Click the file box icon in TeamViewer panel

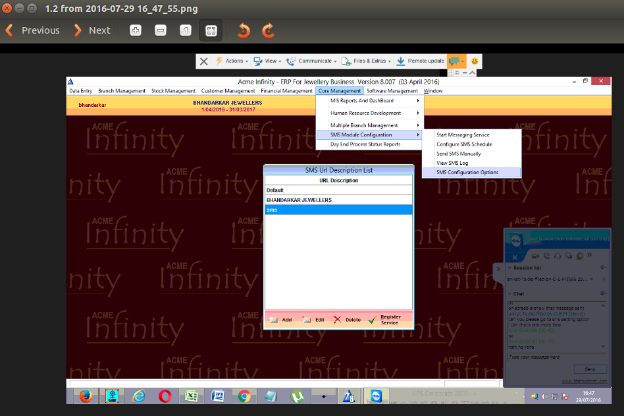tap(579, 256)
